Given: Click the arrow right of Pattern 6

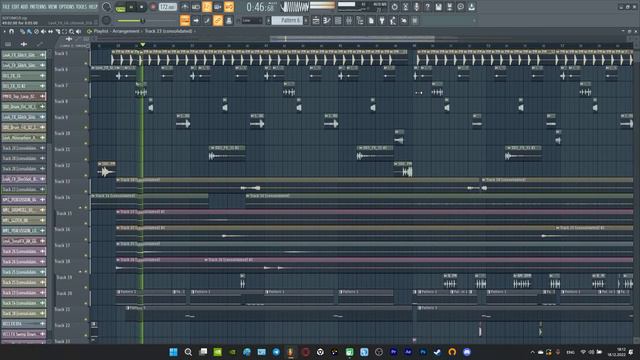Looking at the screenshot, I should [306, 20].
